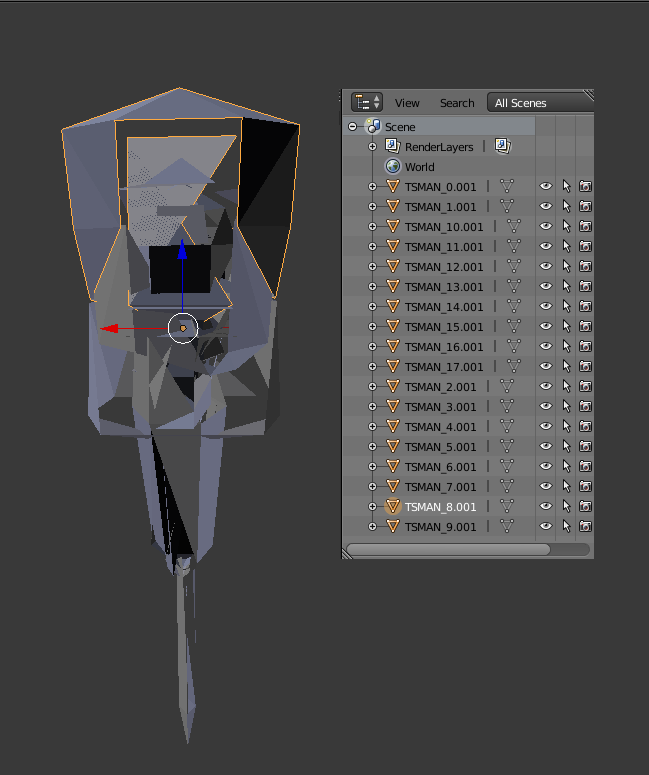Click the Scene datablock icon

click(x=374, y=127)
